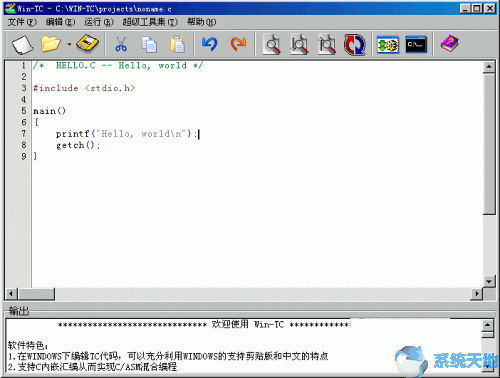Open the 运行(R) menu
Image resolution: width=500 pixels, height=378 pixels.
[x=99, y=22]
